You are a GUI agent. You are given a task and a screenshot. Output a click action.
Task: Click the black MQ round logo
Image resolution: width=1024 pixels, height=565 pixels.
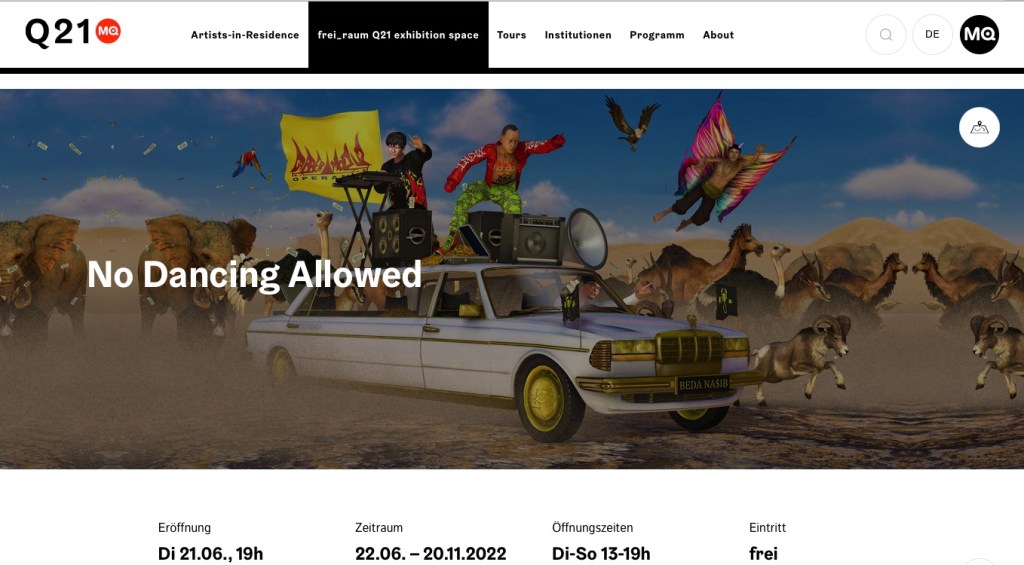(980, 35)
